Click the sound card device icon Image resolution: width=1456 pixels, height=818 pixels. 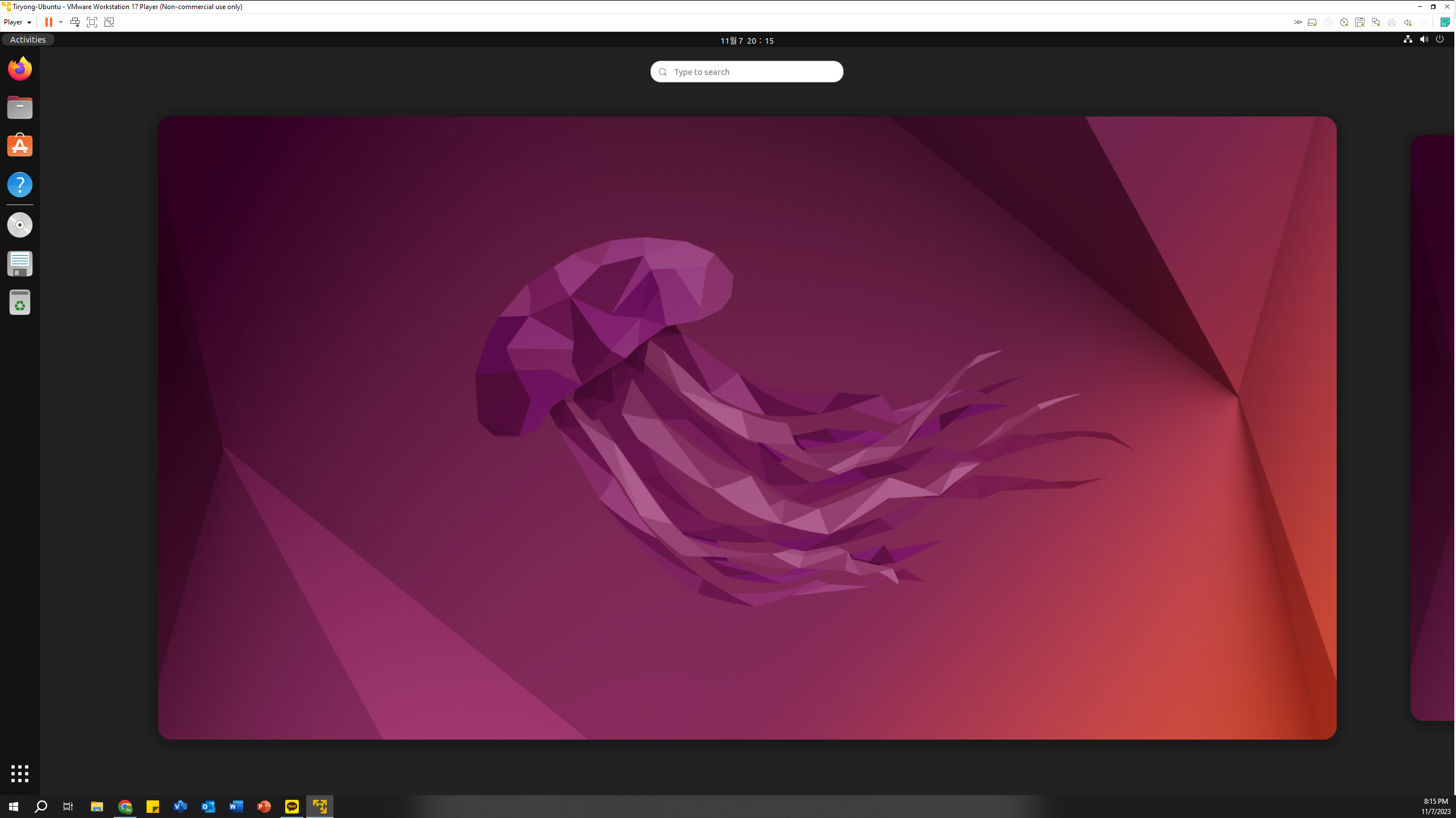click(1408, 22)
